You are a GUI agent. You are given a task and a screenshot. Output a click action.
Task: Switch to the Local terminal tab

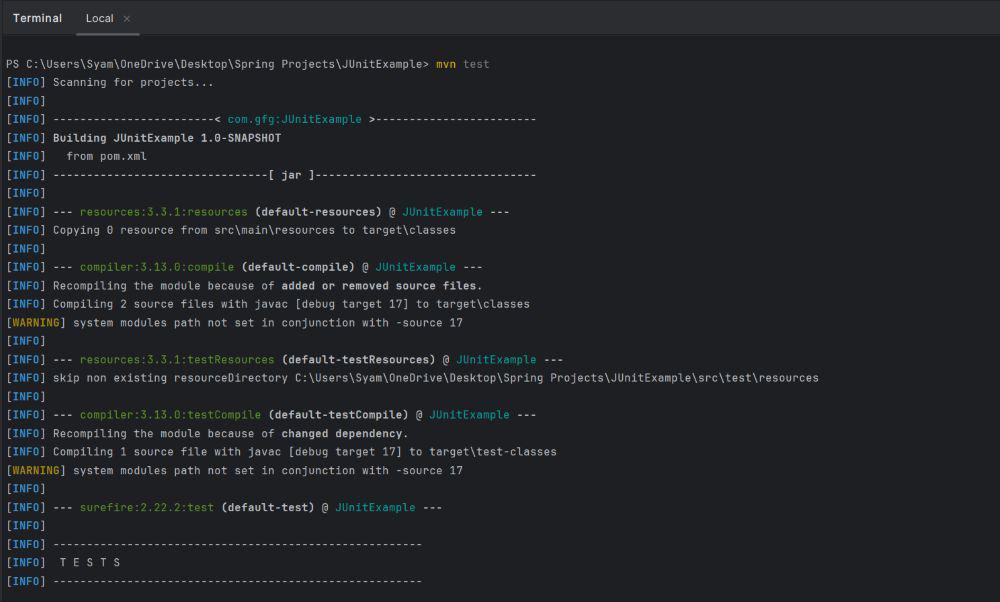pyautogui.click(x=99, y=19)
